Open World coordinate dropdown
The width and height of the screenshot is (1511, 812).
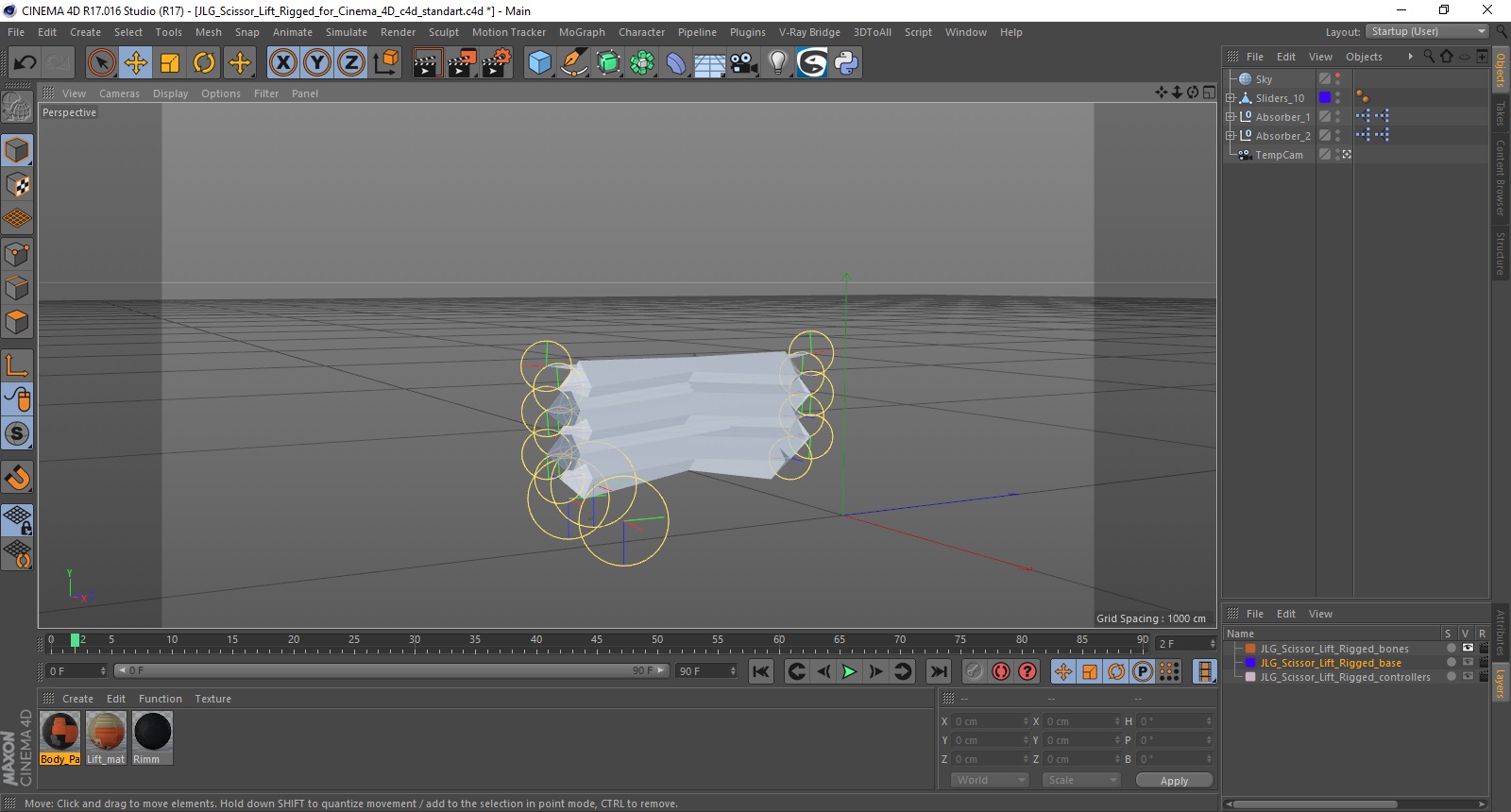pos(990,780)
